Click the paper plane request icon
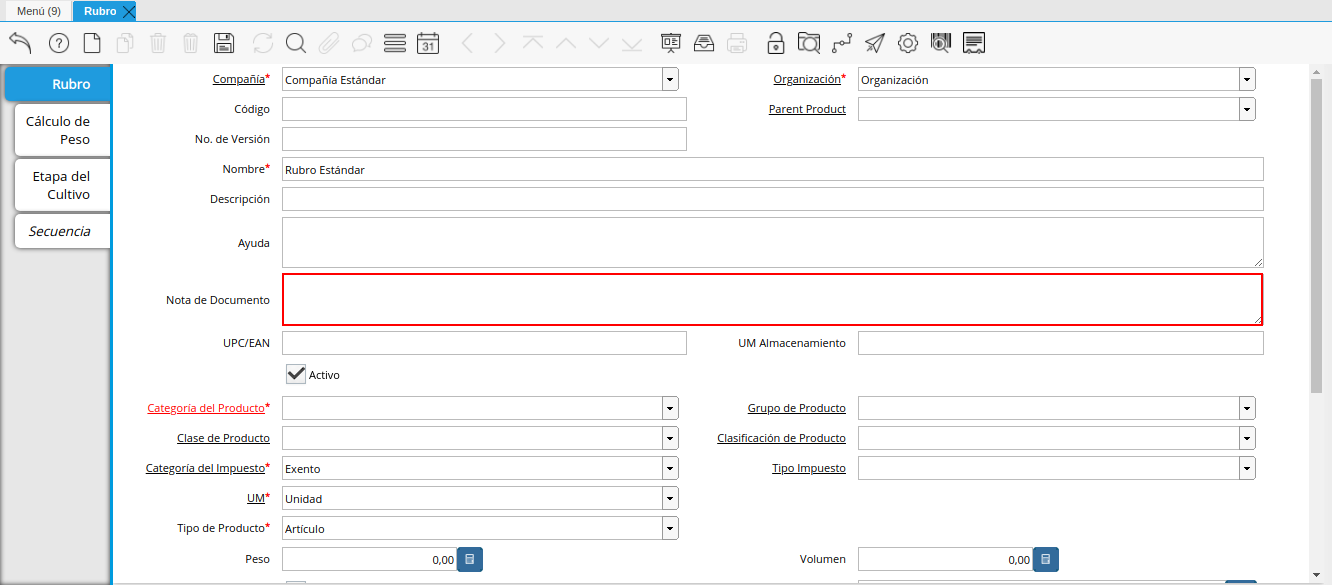 click(875, 43)
